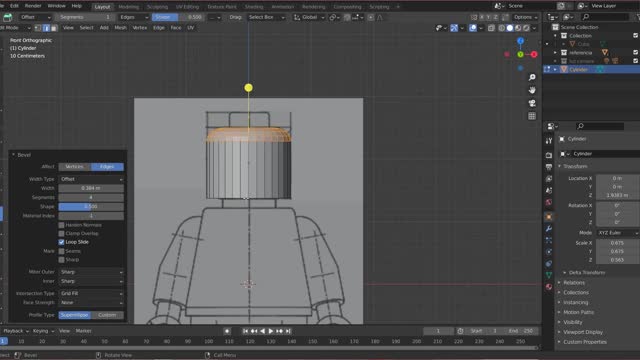Switch perspective/orthographic with grid icon
The image size is (640, 360).
pos(532,116)
